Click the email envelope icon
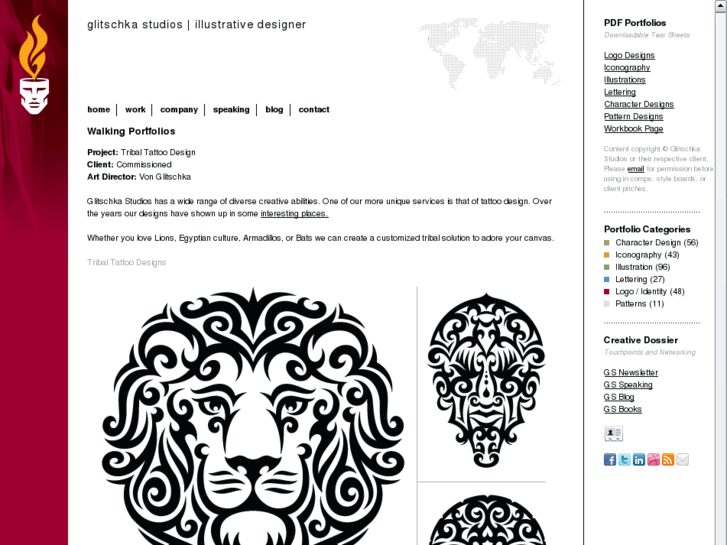 682,459
